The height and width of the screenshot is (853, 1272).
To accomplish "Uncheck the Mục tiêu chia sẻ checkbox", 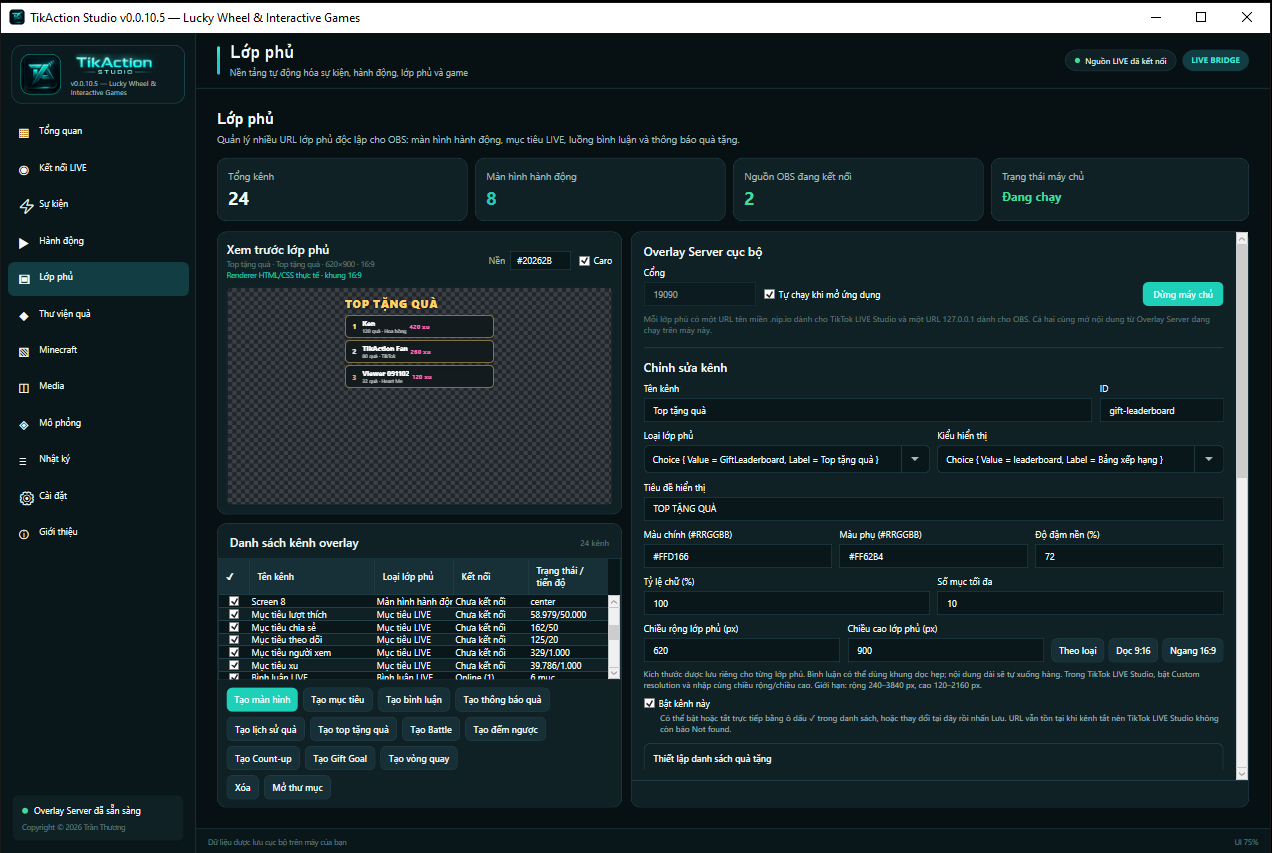I will pos(234,627).
